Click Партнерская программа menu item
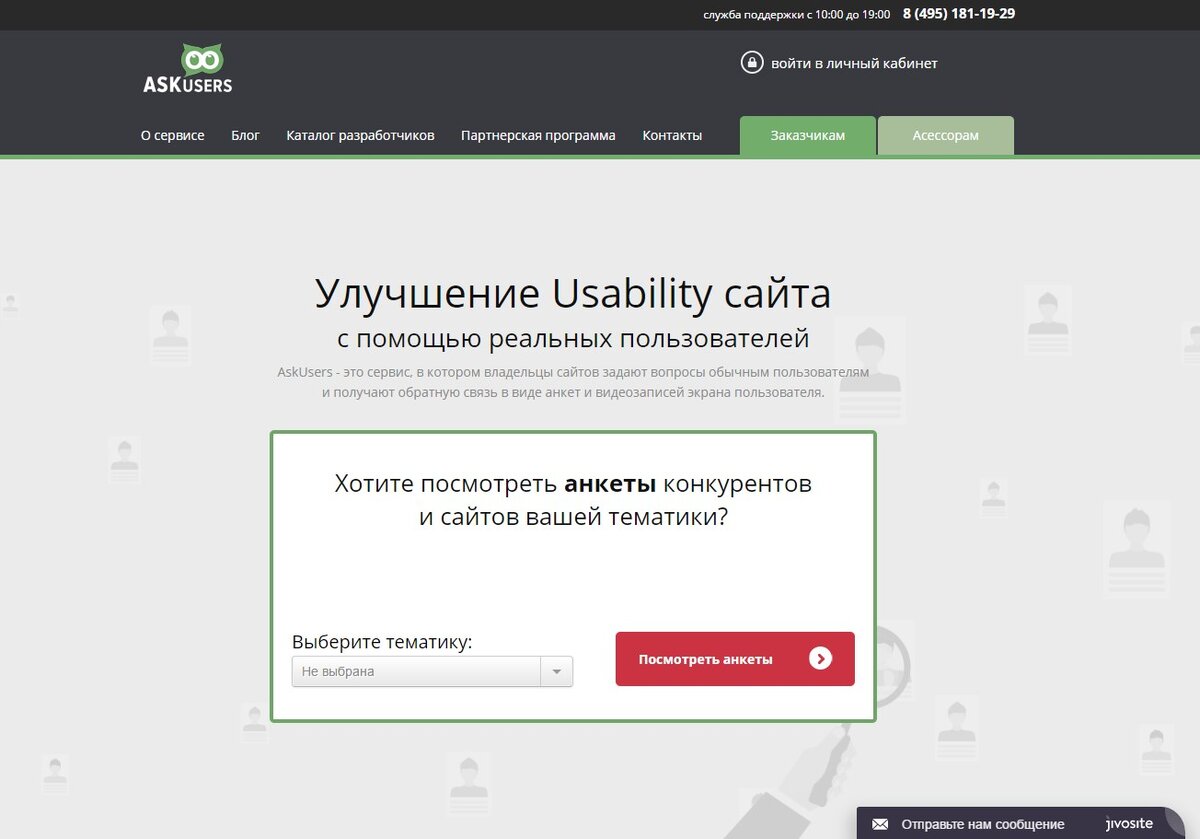The width and height of the screenshot is (1200, 839). (x=537, y=135)
